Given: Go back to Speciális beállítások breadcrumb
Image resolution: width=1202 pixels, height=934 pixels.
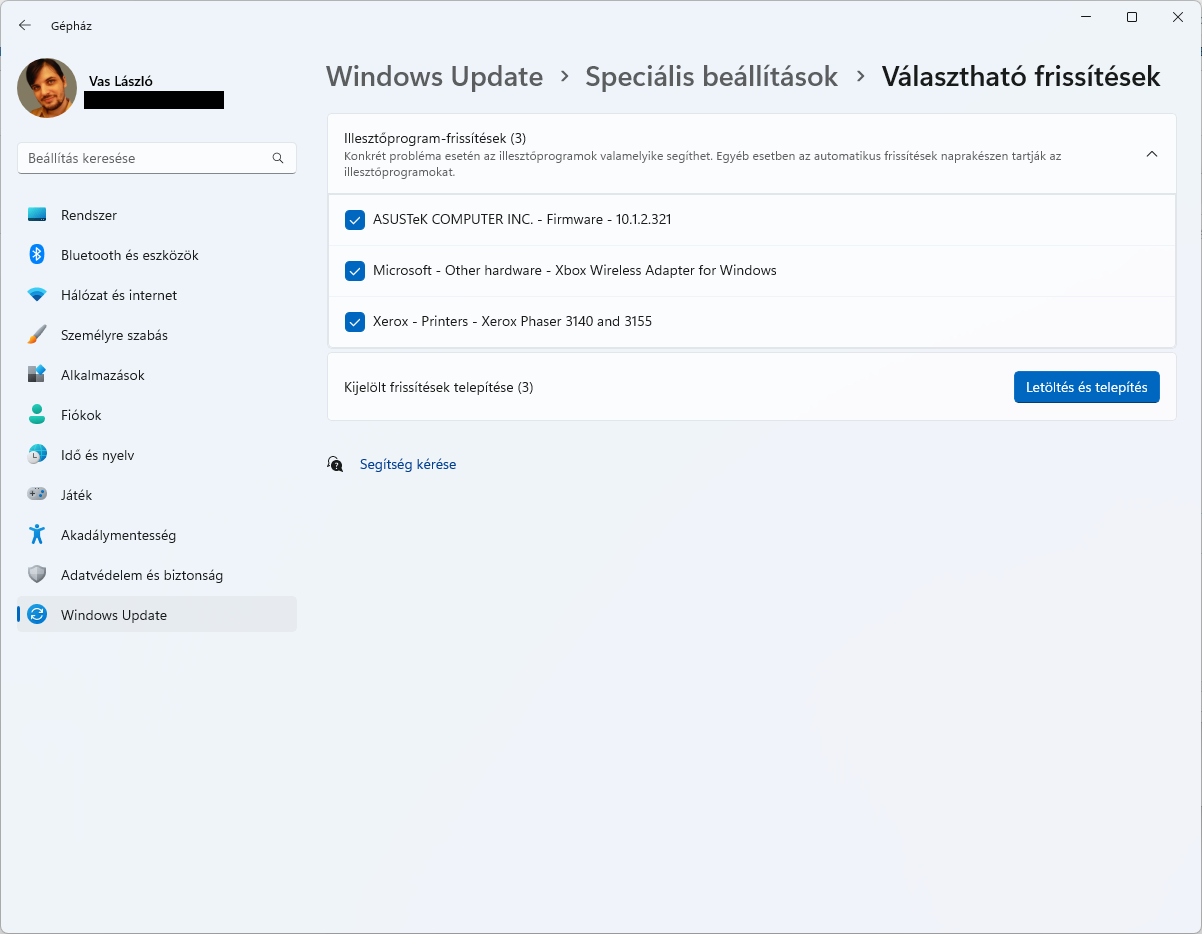Looking at the screenshot, I should click(712, 77).
